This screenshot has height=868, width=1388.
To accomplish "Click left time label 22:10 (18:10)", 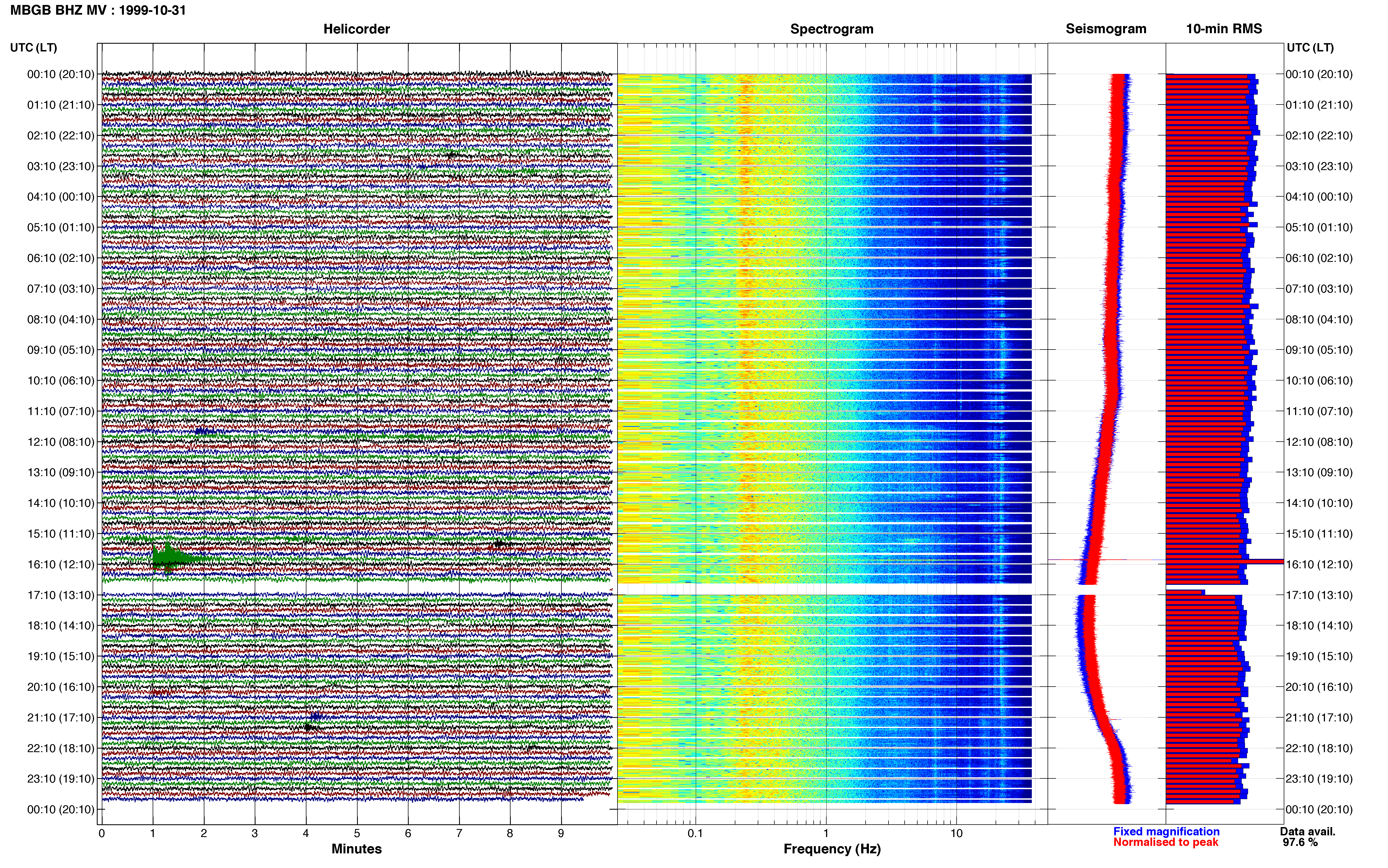I will 61,748.
